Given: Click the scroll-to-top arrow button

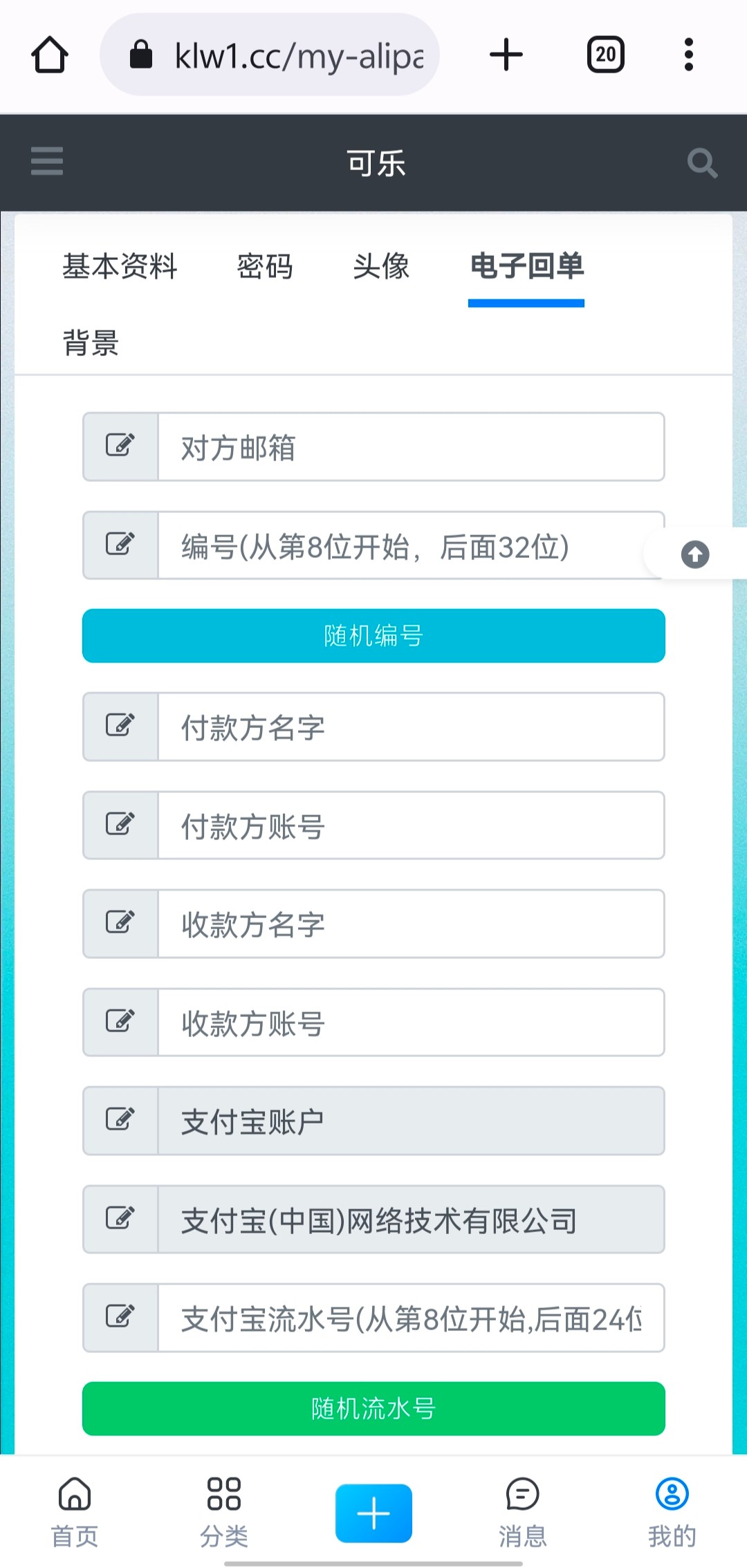Looking at the screenshot, I should [695, 554].
